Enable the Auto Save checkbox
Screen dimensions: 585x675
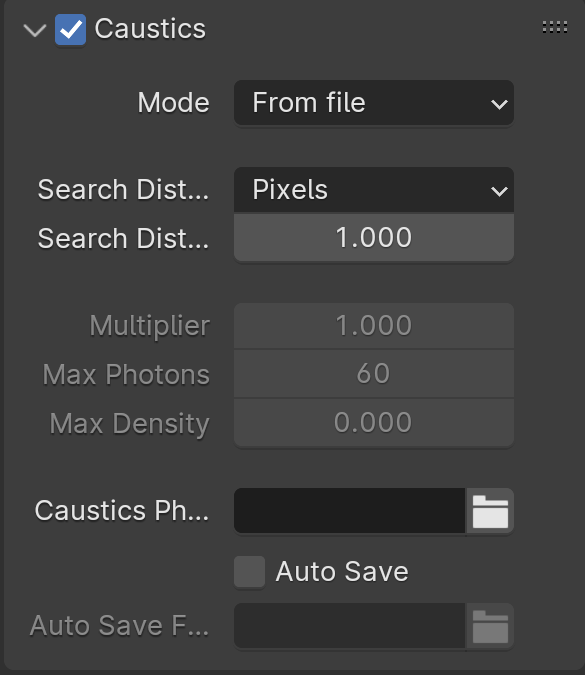[249, 572]
